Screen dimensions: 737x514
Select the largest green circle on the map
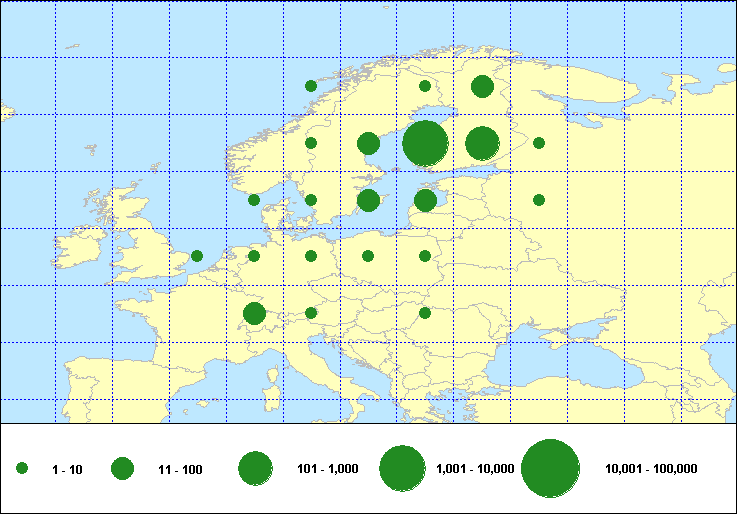(x=425, y=143)
